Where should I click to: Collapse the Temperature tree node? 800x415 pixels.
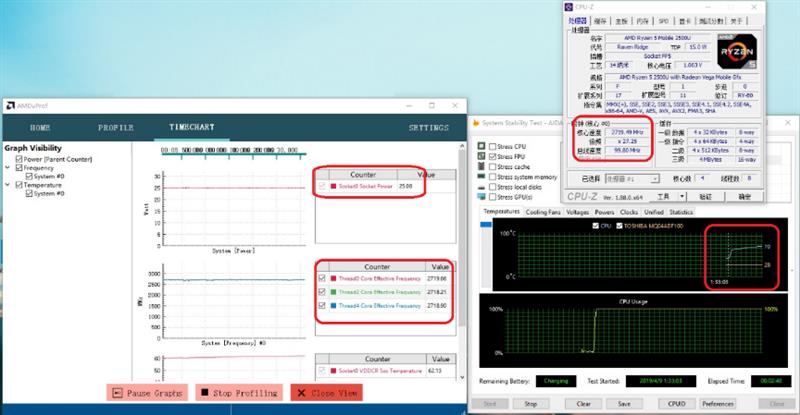click(8, 185)
